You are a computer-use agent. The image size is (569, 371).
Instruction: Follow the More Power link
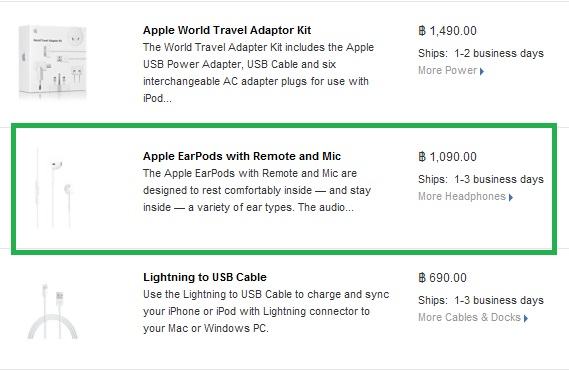tap(447, 70)
